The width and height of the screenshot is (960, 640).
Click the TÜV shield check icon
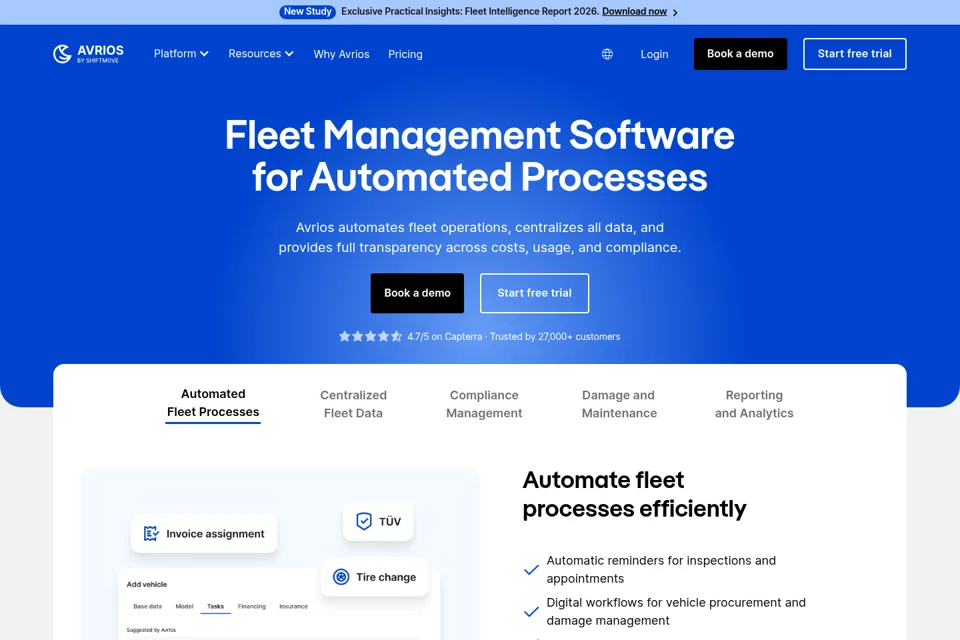pos(364,521)
